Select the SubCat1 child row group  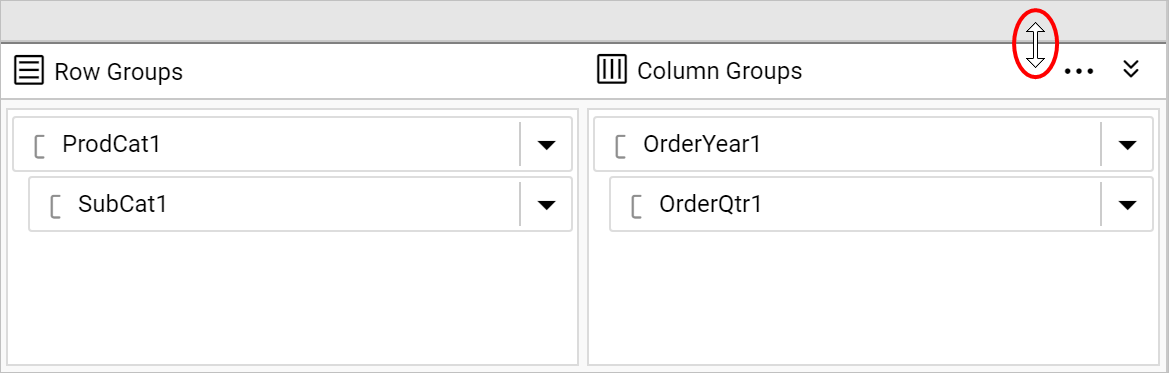(300, 204)
